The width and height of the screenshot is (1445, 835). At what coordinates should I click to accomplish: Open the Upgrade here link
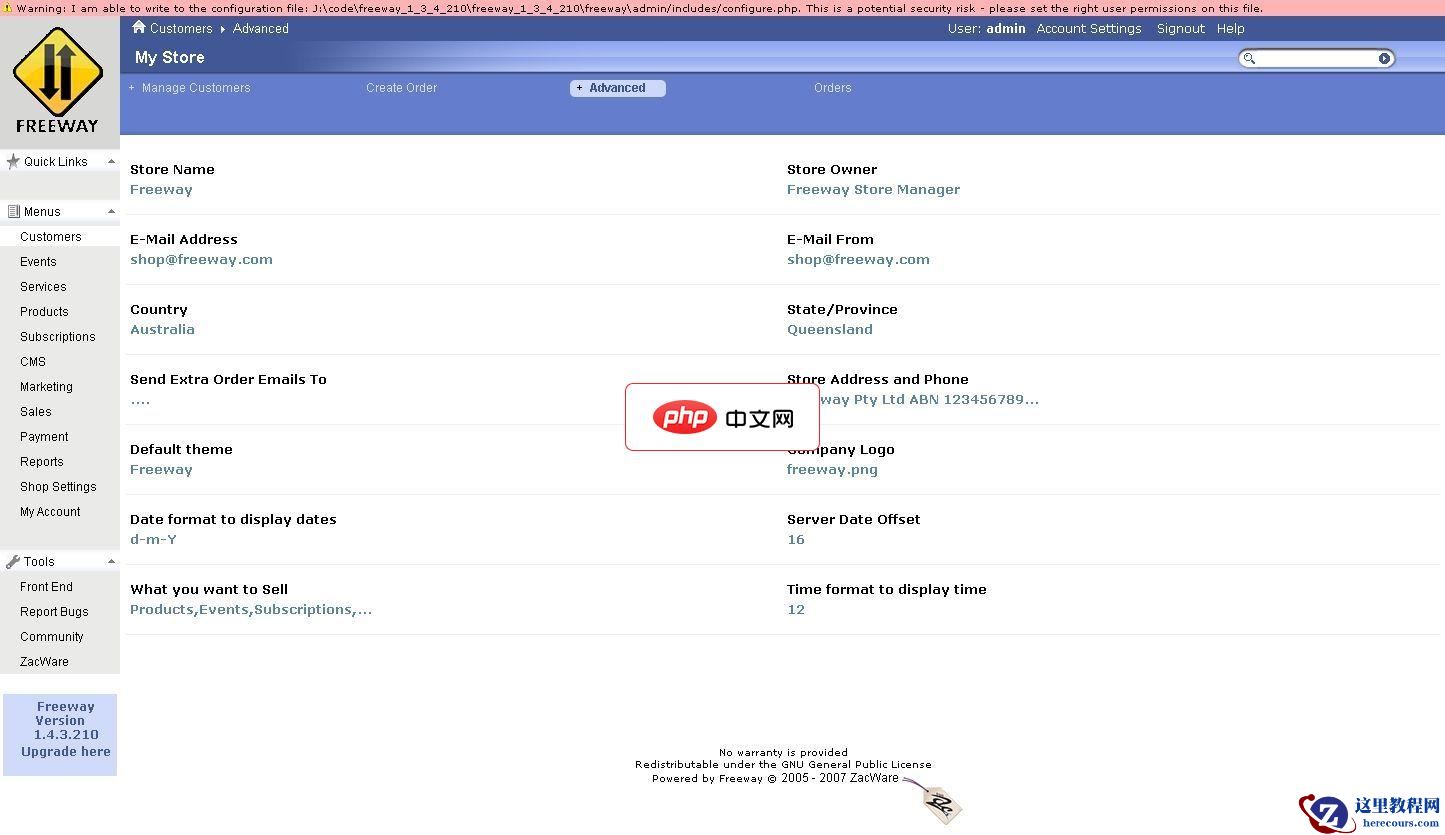click(63, 751)
